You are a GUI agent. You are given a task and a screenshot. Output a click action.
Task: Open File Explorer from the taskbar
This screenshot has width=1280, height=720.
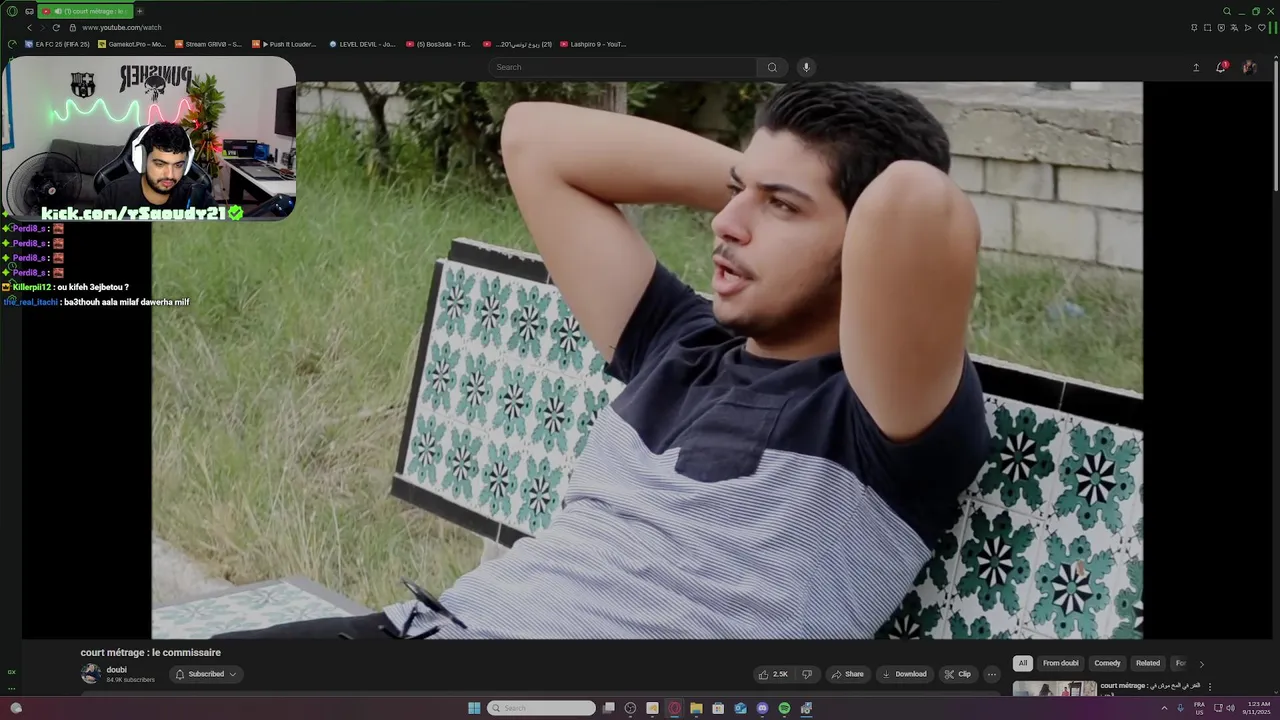[696, 708]
